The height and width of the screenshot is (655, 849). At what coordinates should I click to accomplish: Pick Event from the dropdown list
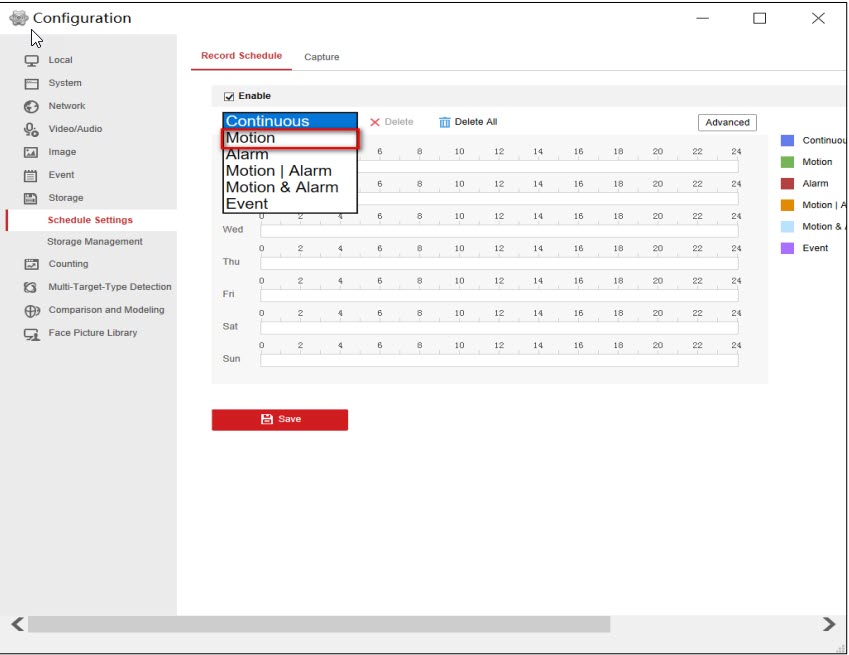[x=247, y=204]
